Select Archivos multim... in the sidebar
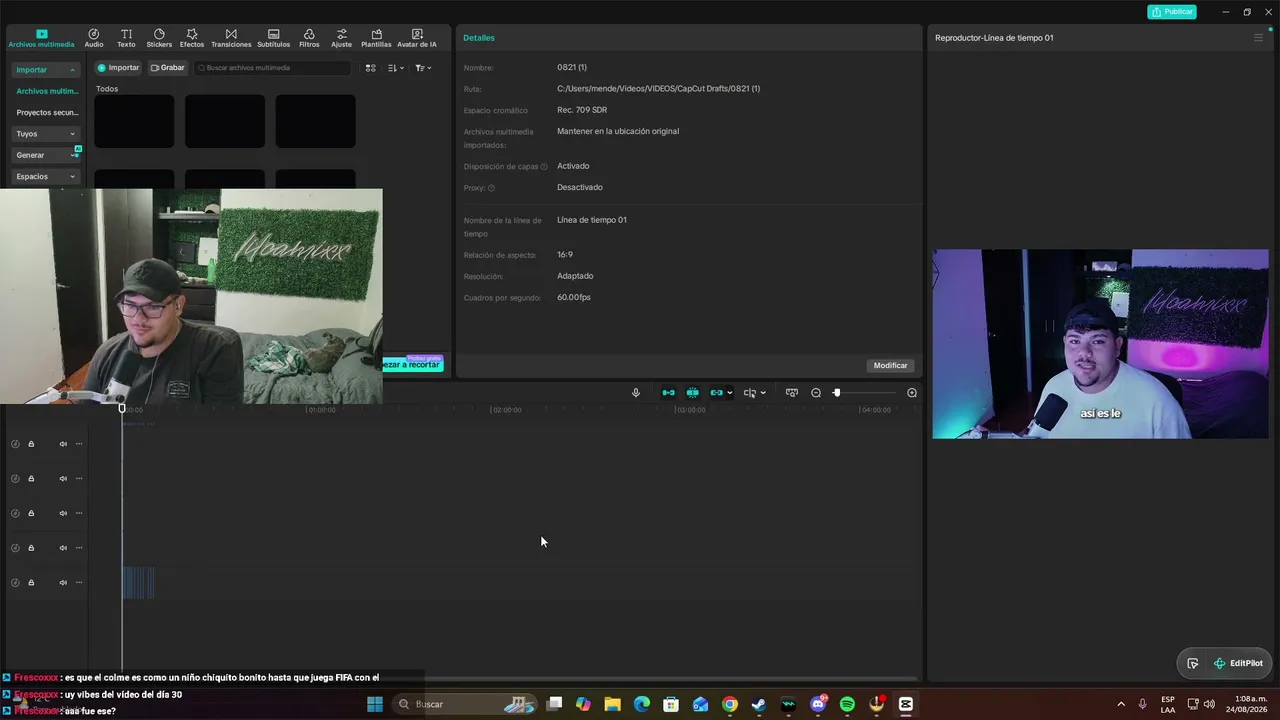The width and height of the screenshot is (1280, 720). pyautogui.click(x=47, y=91)
